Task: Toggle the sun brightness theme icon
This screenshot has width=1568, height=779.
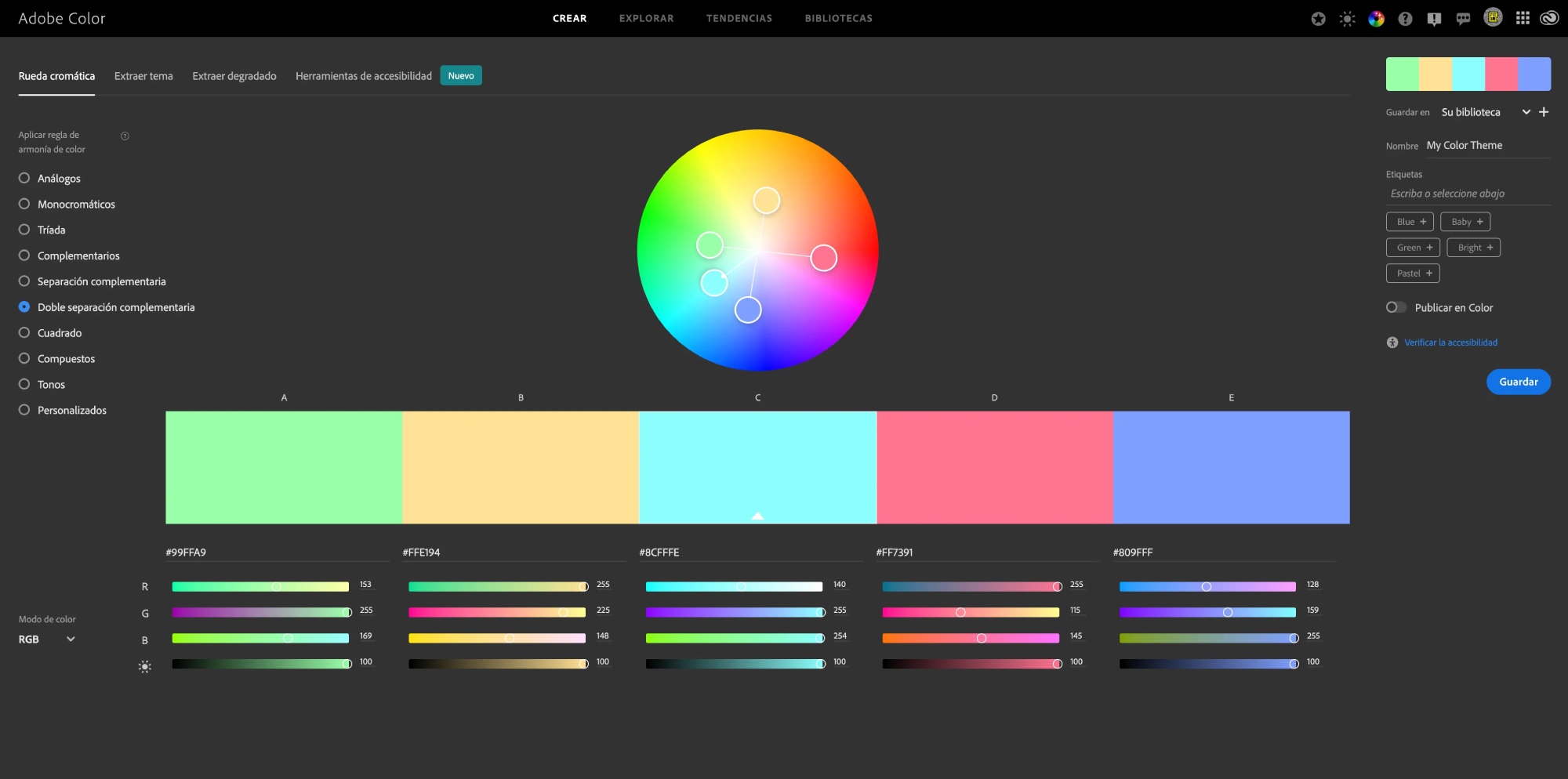Action: tap(1347, 19)
